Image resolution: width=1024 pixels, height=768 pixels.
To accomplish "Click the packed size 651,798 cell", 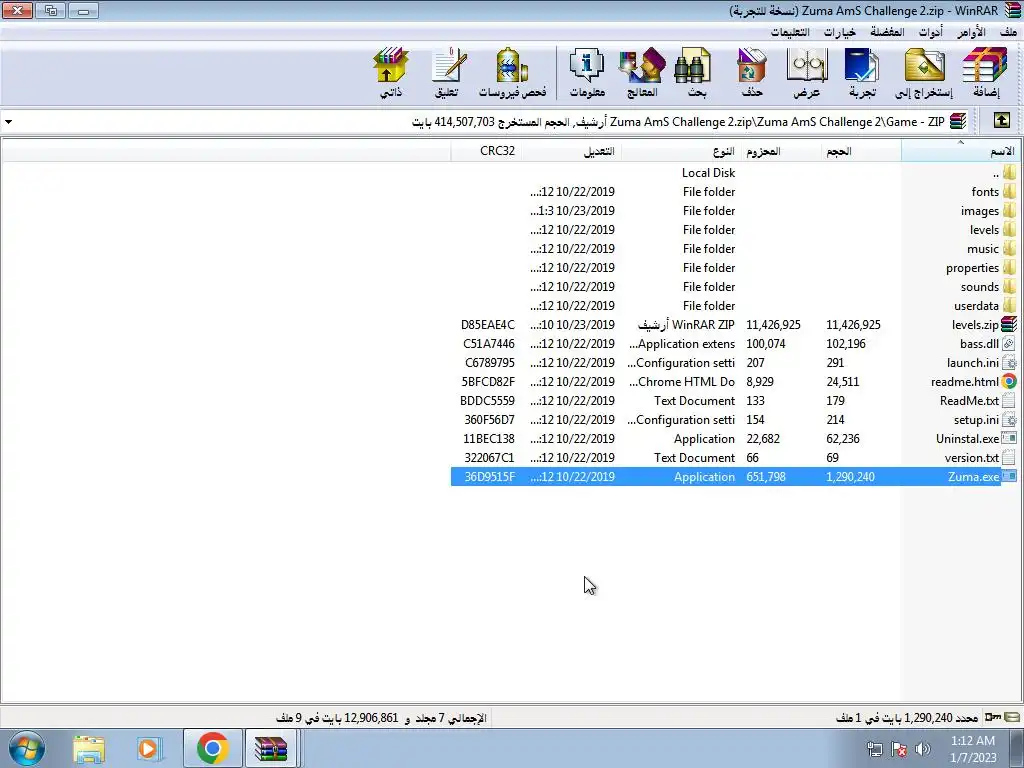I will tap(766, 476).
